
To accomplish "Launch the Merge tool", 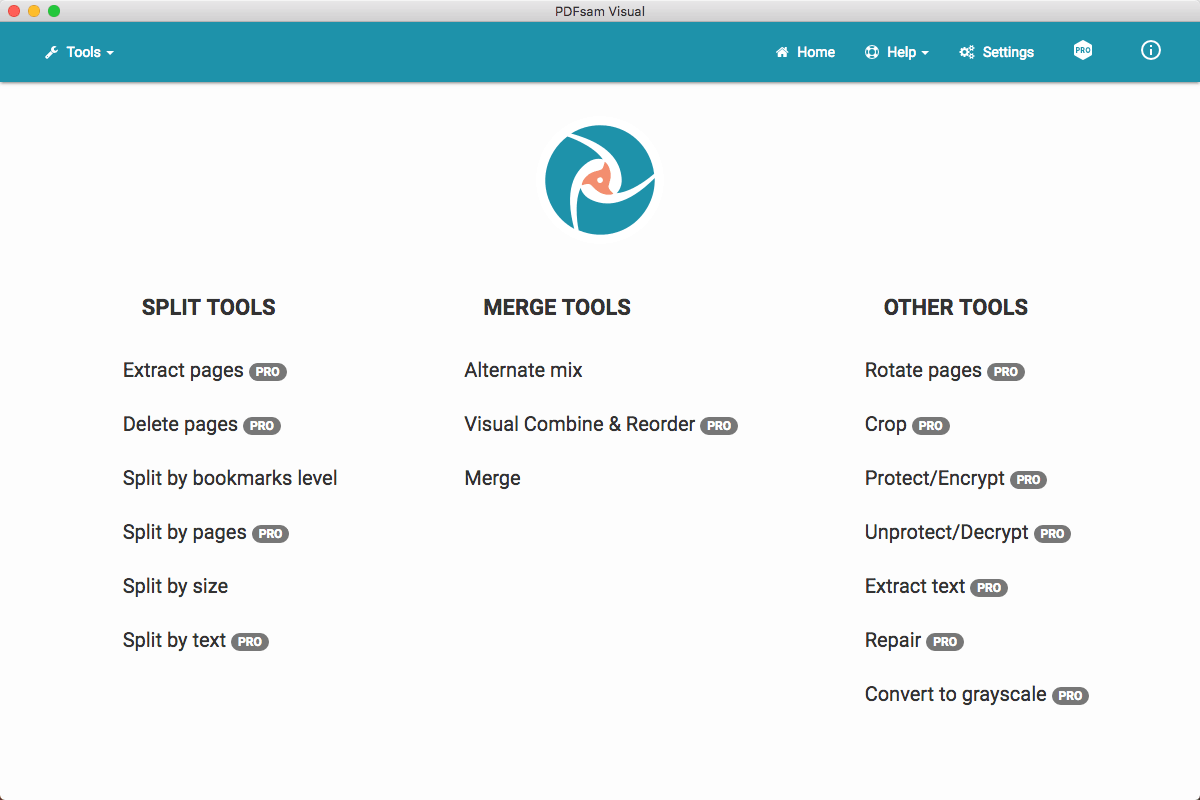I will click(492, 478).
